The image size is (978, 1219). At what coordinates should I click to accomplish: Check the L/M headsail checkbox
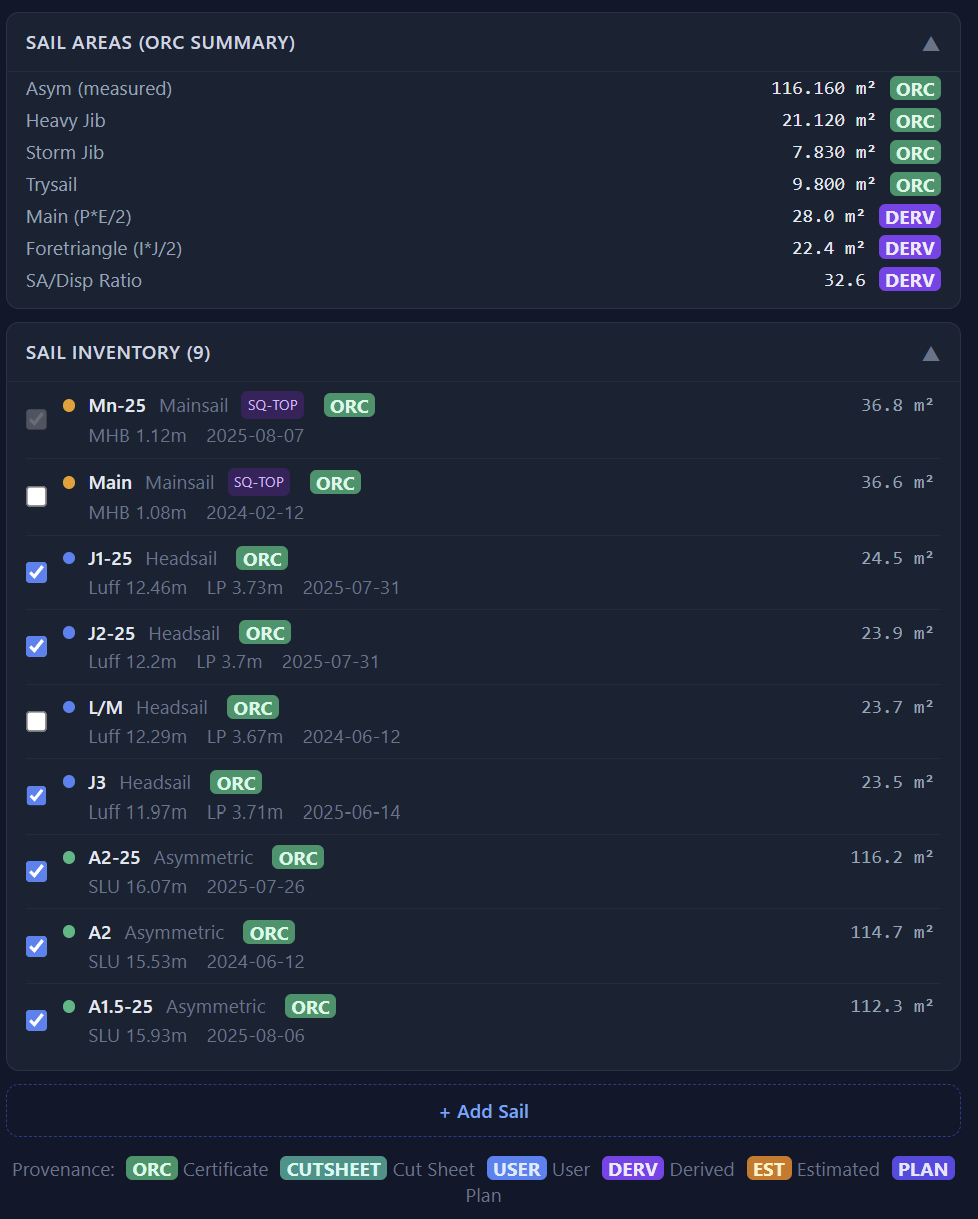pos(36,721)
